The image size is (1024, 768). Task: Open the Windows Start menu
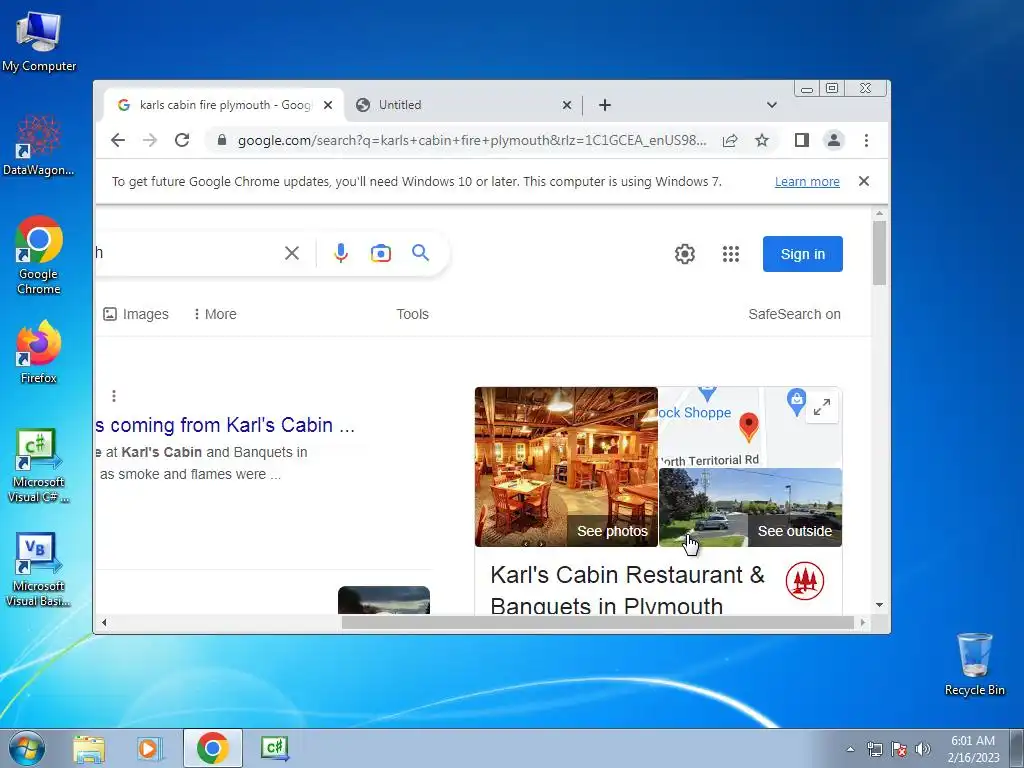pos(27,748)
